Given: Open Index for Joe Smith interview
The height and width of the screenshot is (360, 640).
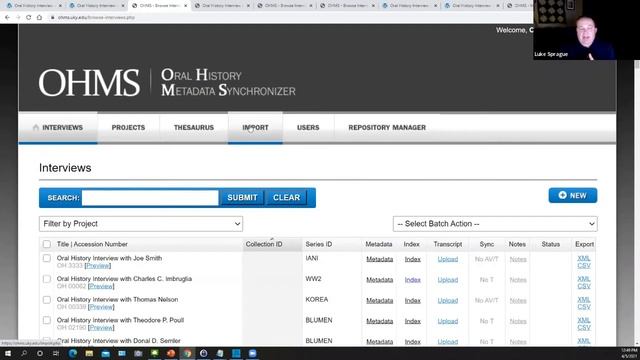Looking at the screenshot, I should point(413,259).
